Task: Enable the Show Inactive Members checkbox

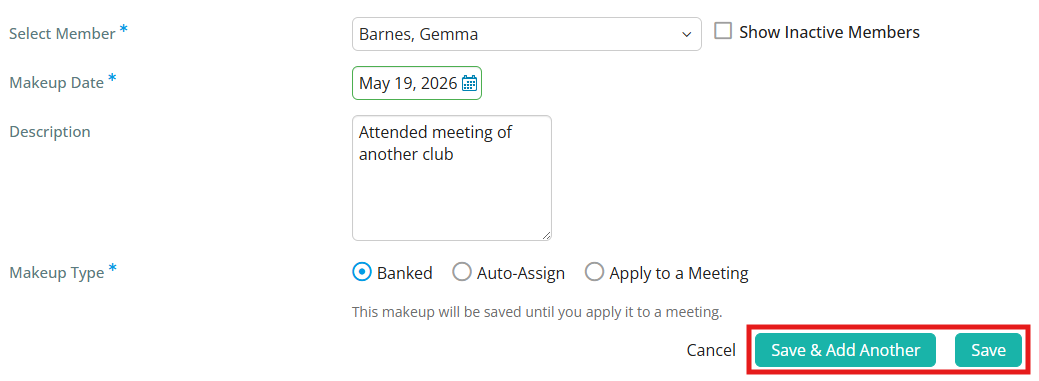Action: [x=723, y=31]
